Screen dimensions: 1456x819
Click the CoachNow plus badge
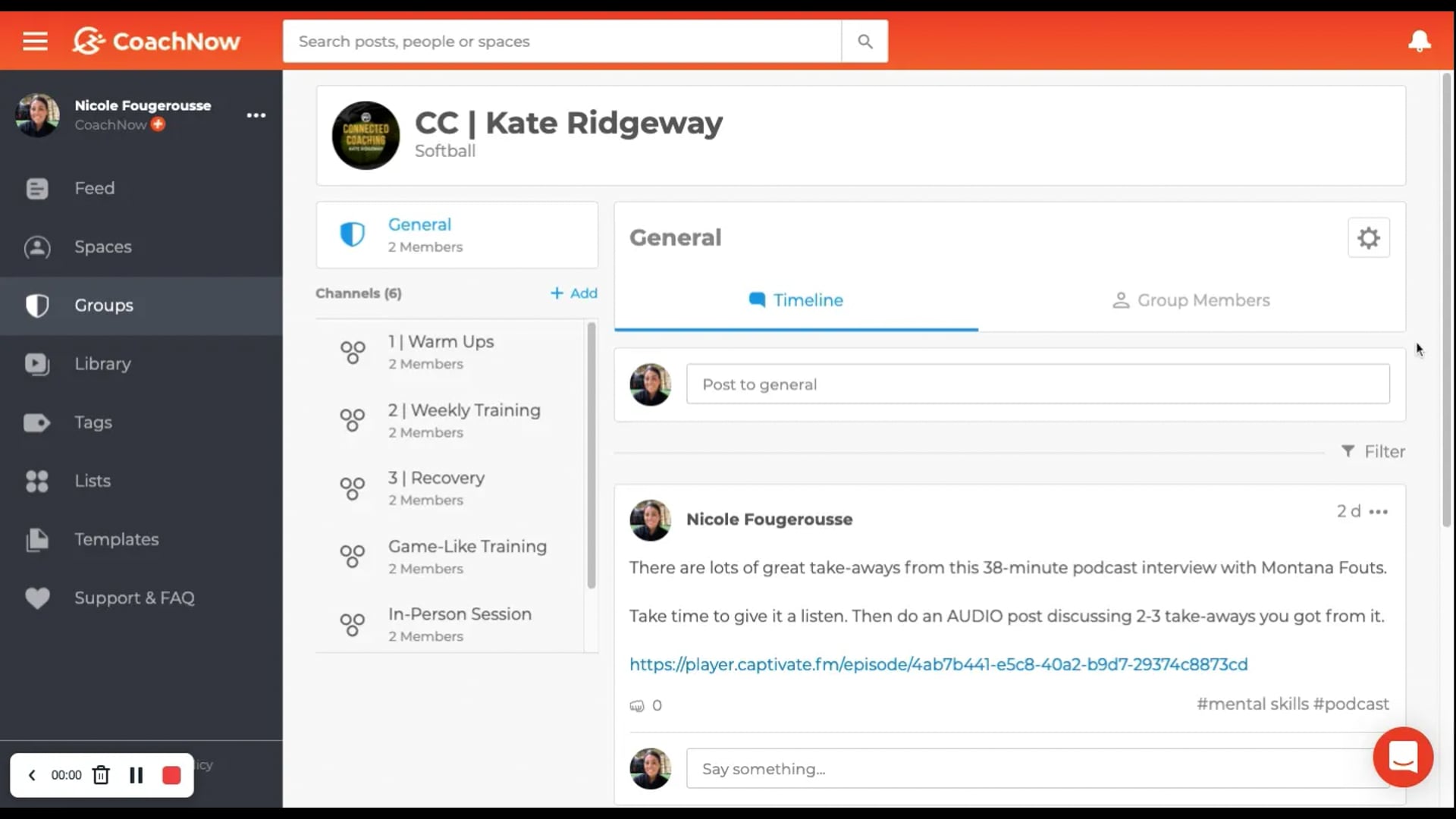[158, 124]
